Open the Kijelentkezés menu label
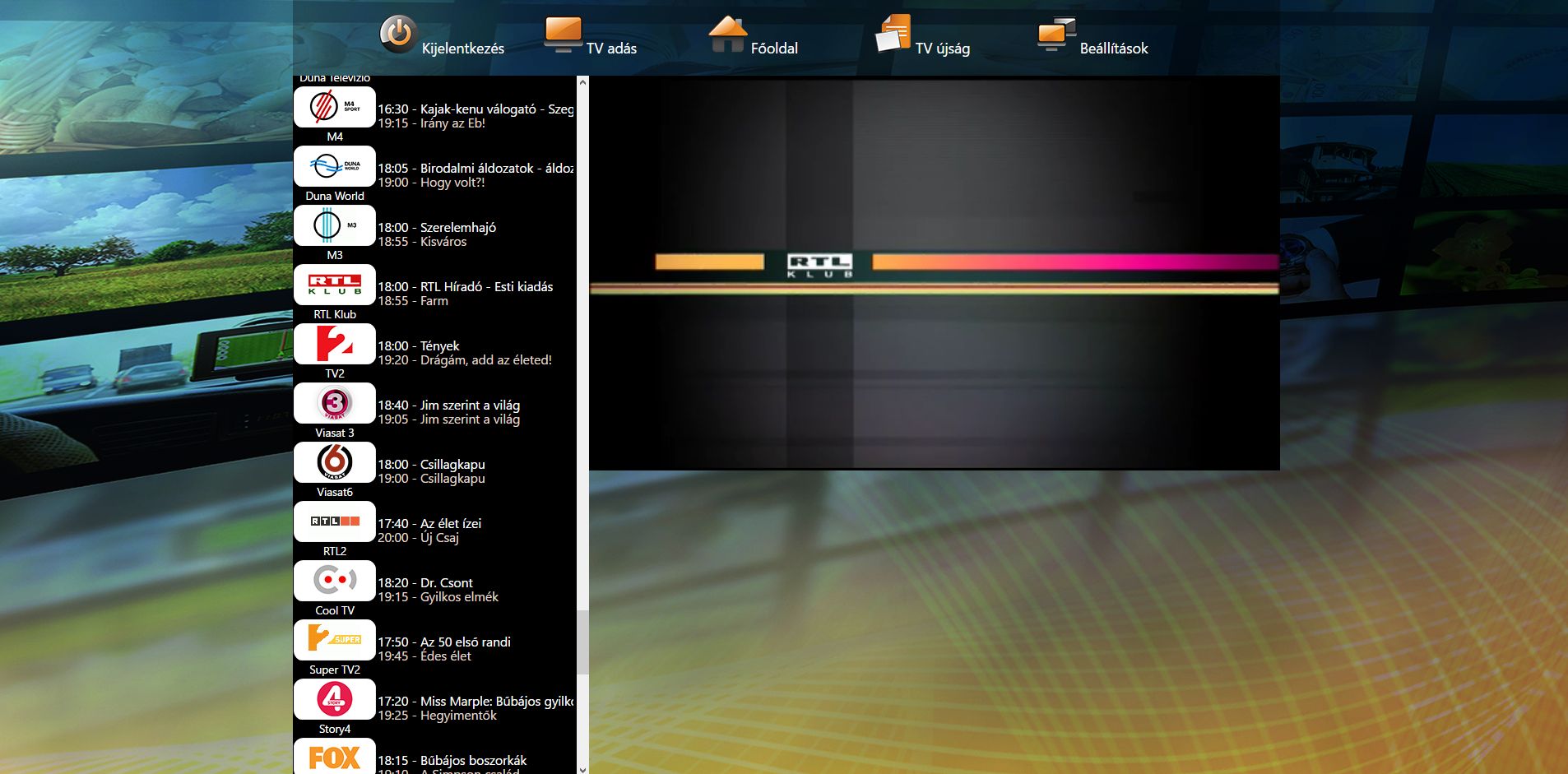The width and height of the screenshot is (1568, 774). [463, 49]
